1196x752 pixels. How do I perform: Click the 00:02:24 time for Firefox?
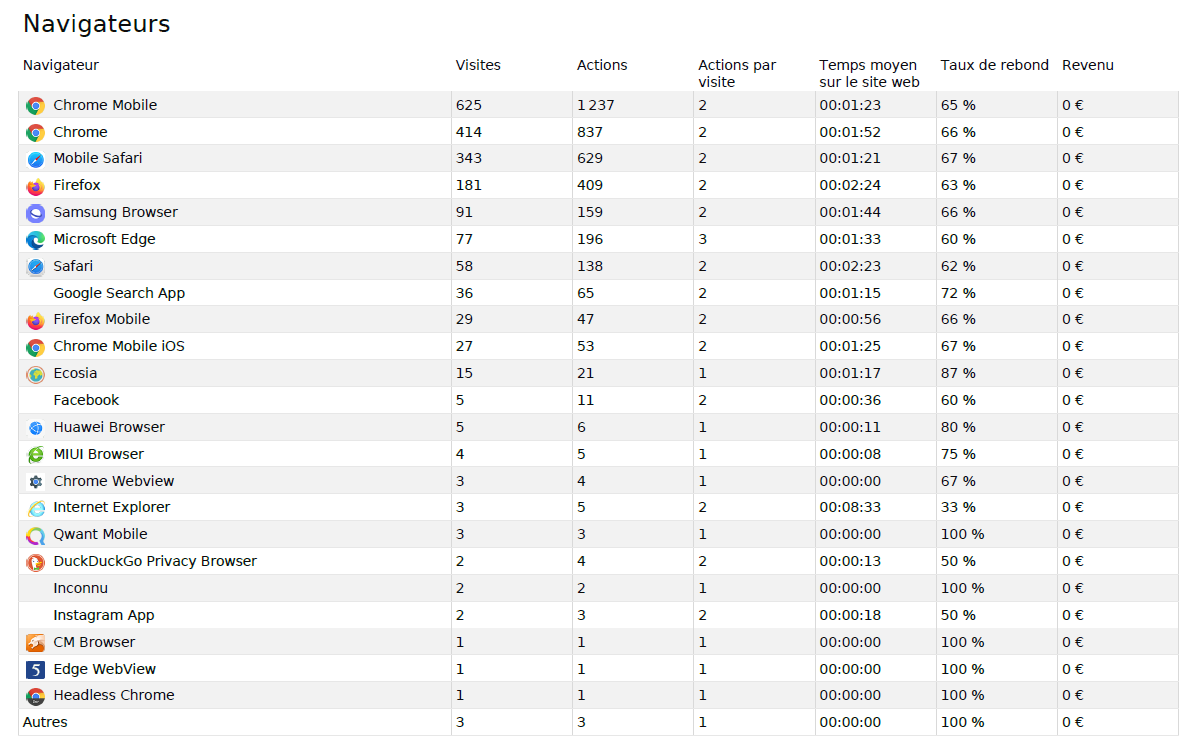point(850,185)
